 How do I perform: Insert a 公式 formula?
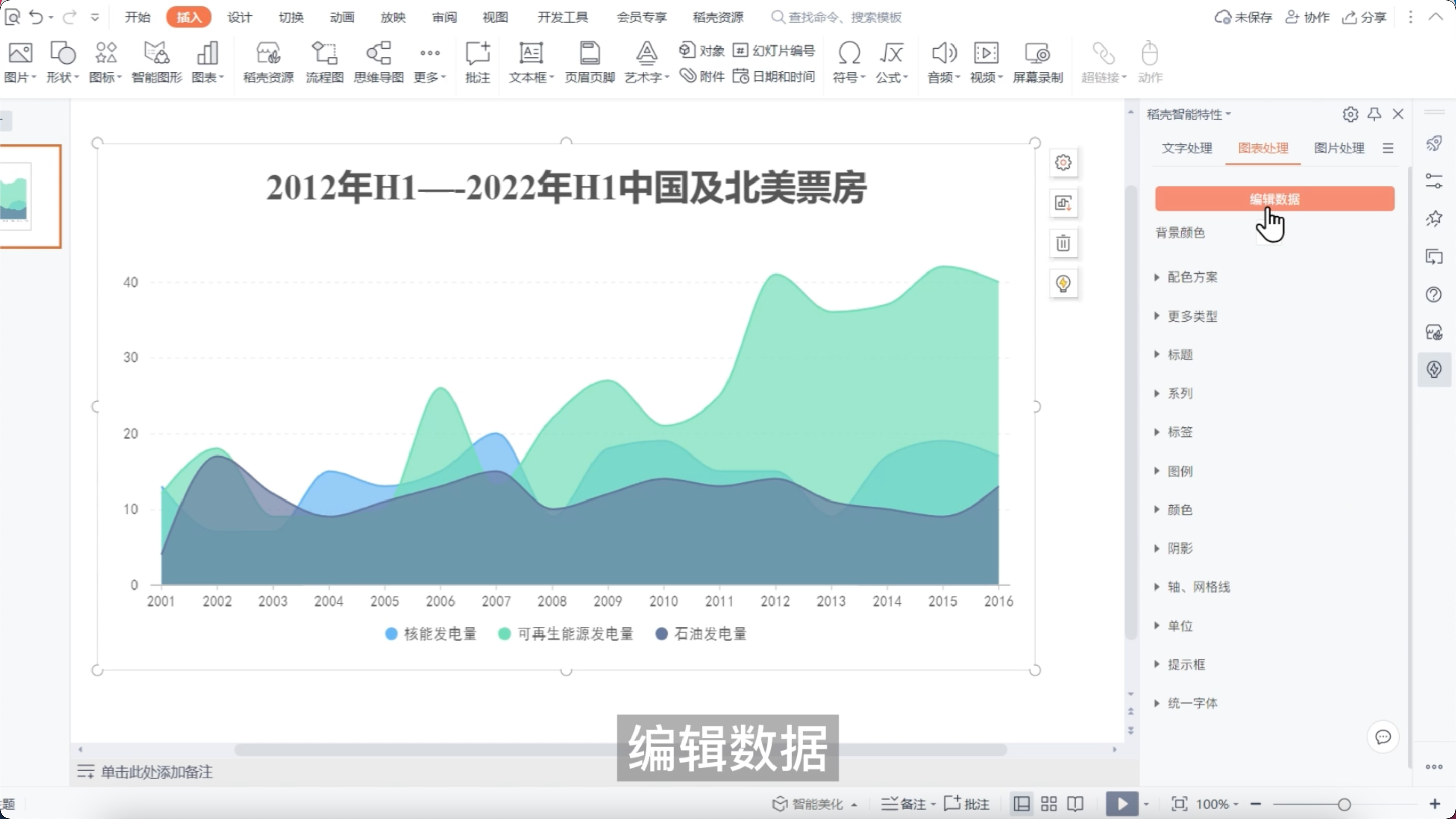(892, 62)
